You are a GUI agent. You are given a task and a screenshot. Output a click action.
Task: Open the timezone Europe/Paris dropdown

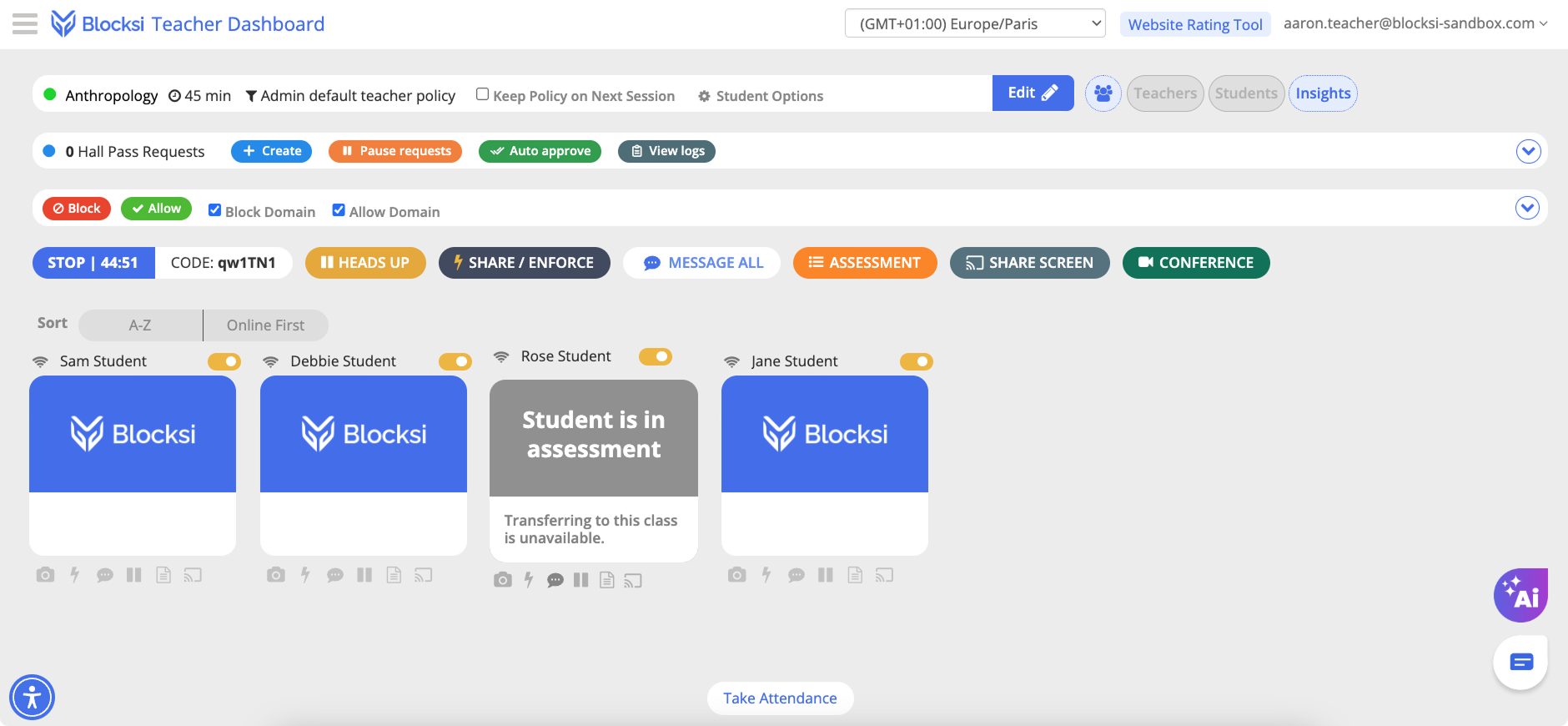click(975, 23)
